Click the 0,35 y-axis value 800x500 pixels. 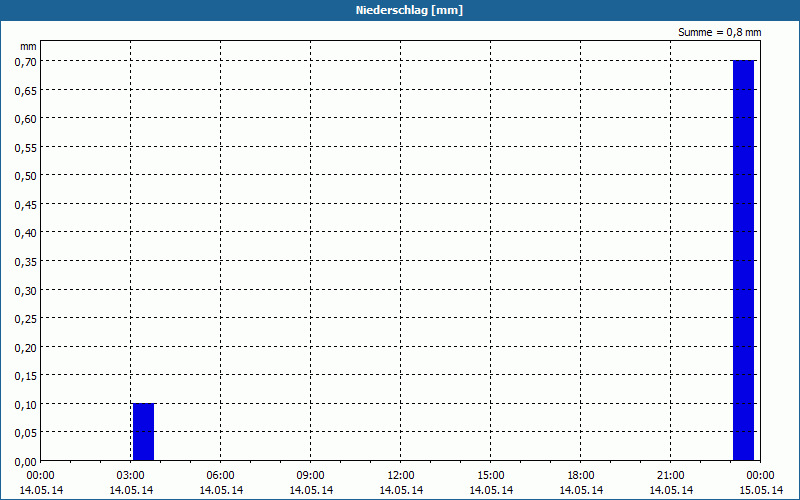tap(26, 262)
